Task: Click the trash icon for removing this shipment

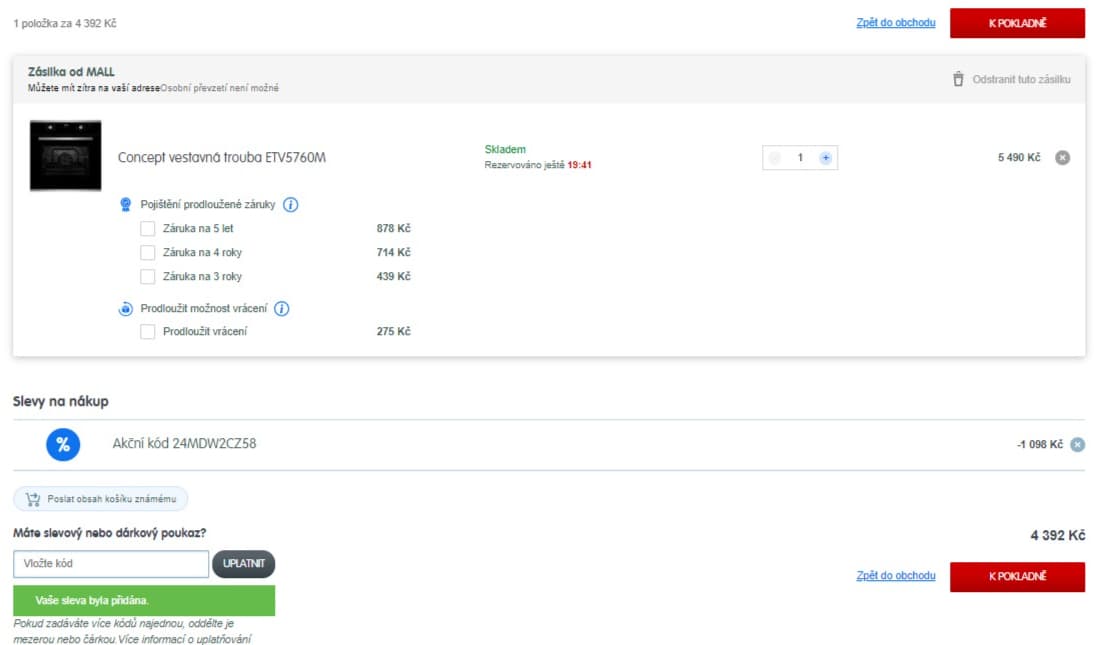Action: point(958,79)
